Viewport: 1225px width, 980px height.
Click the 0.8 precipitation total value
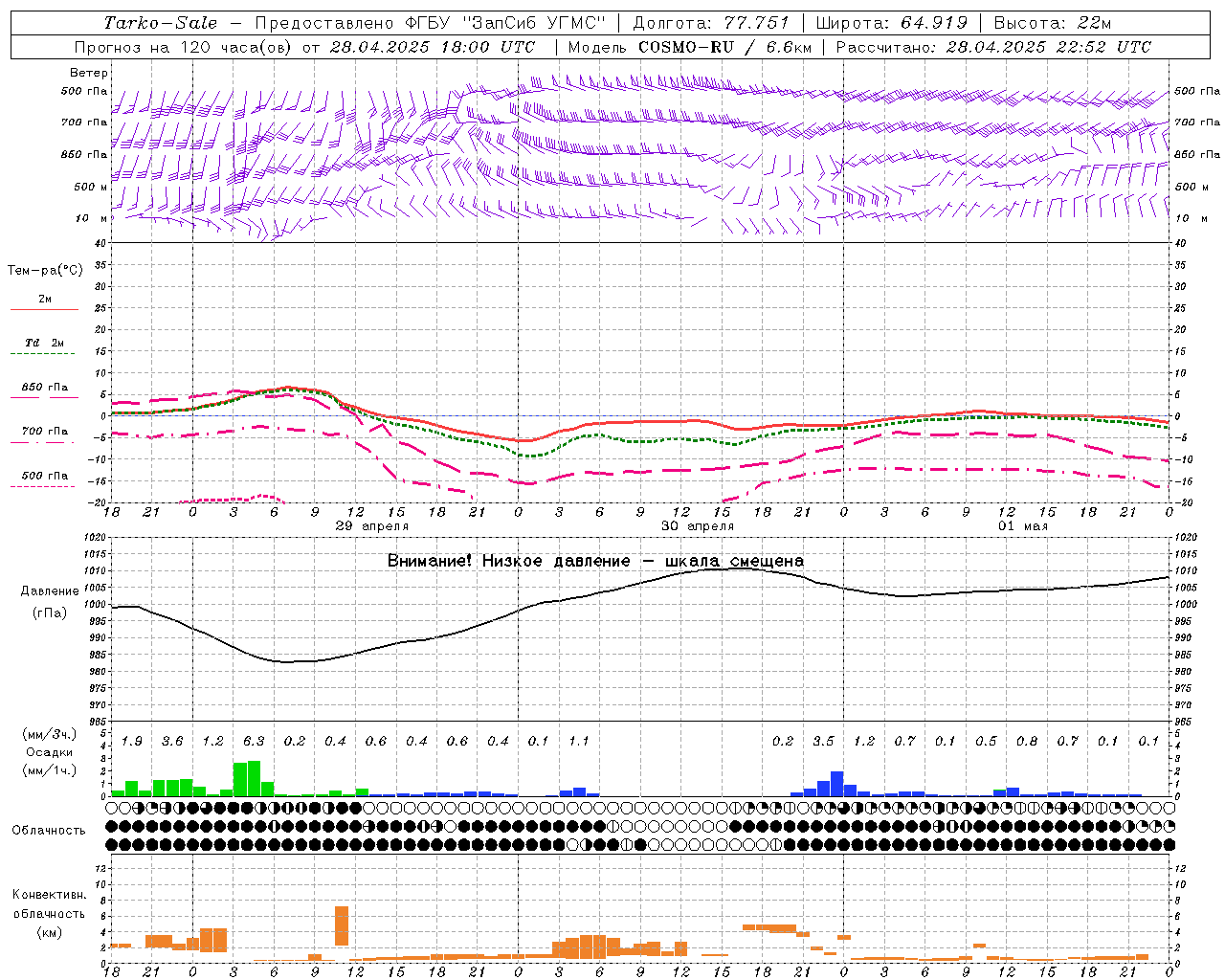(1027, 742)
